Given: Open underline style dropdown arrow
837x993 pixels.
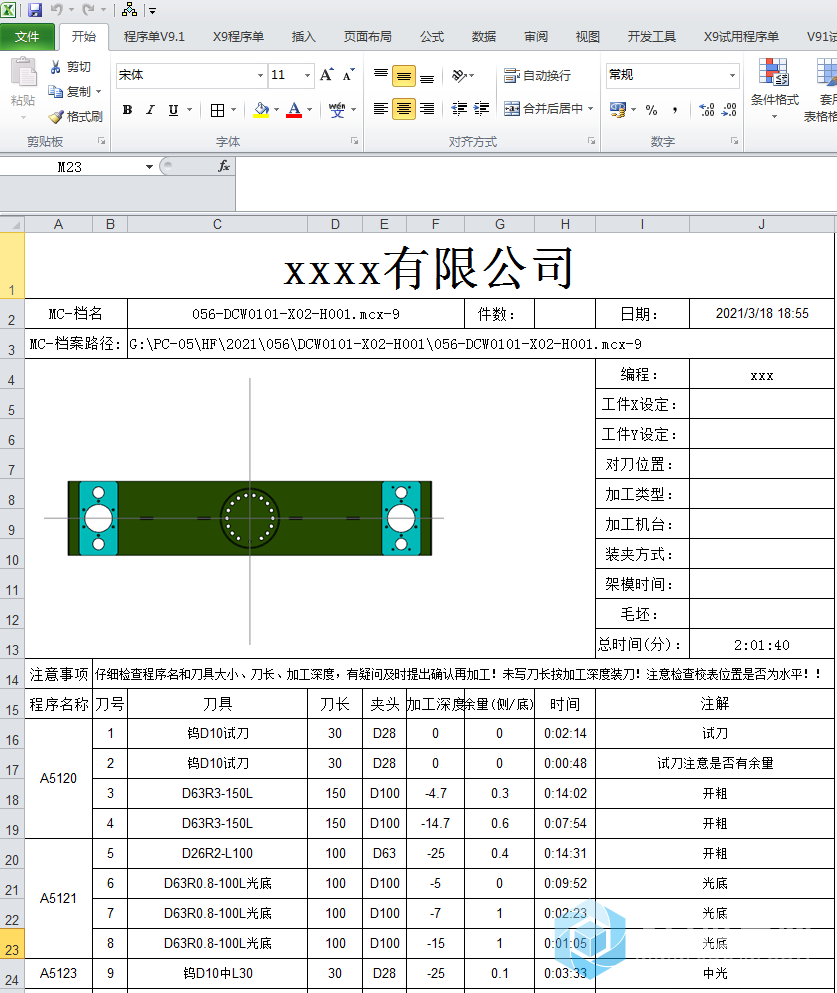Looking at the screenshot, I should click(x=189, y=110).
